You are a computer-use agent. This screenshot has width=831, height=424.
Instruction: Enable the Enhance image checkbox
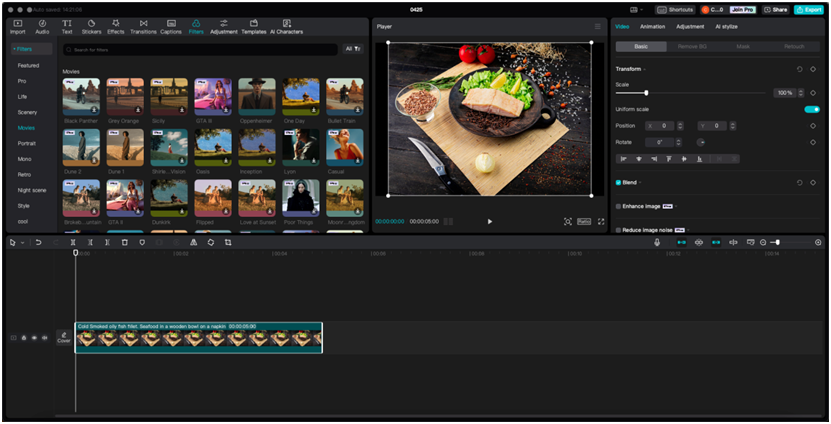click(x=619, y=205)
